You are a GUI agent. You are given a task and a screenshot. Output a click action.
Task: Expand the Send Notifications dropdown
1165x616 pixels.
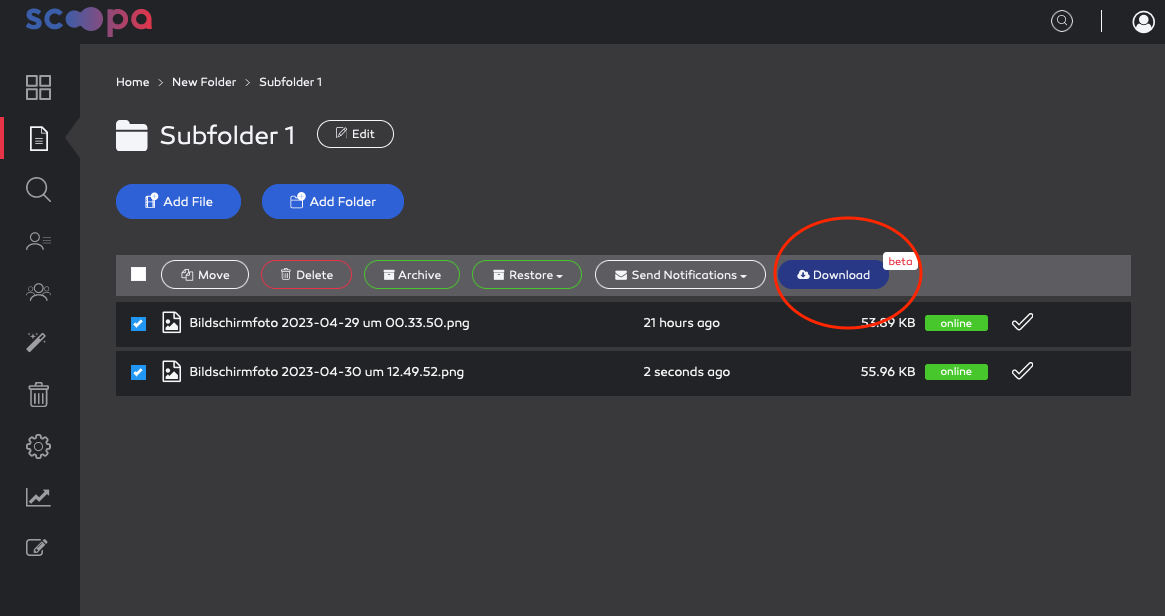[681, 275]
